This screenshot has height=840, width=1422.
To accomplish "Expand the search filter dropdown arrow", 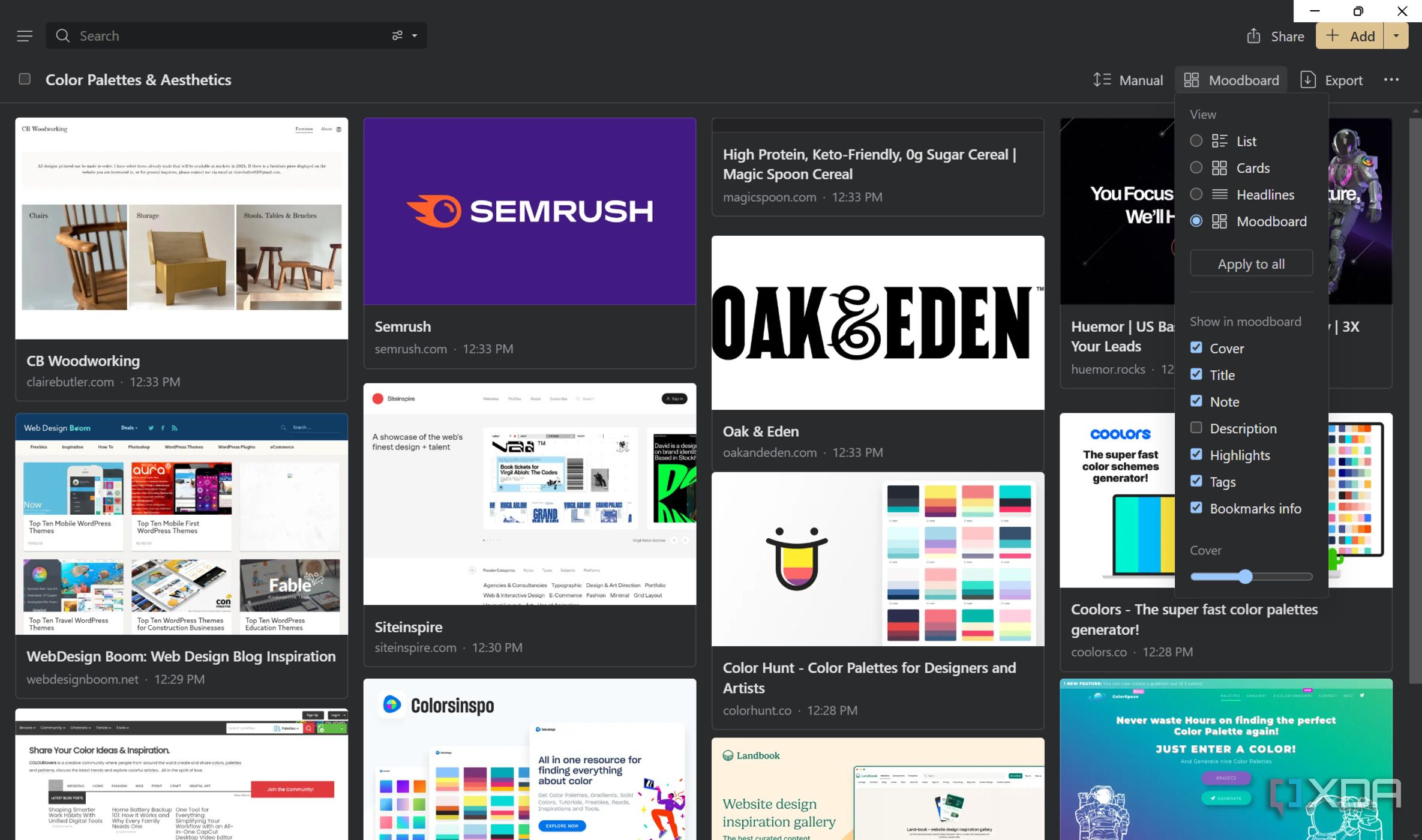I will point(415,36).
